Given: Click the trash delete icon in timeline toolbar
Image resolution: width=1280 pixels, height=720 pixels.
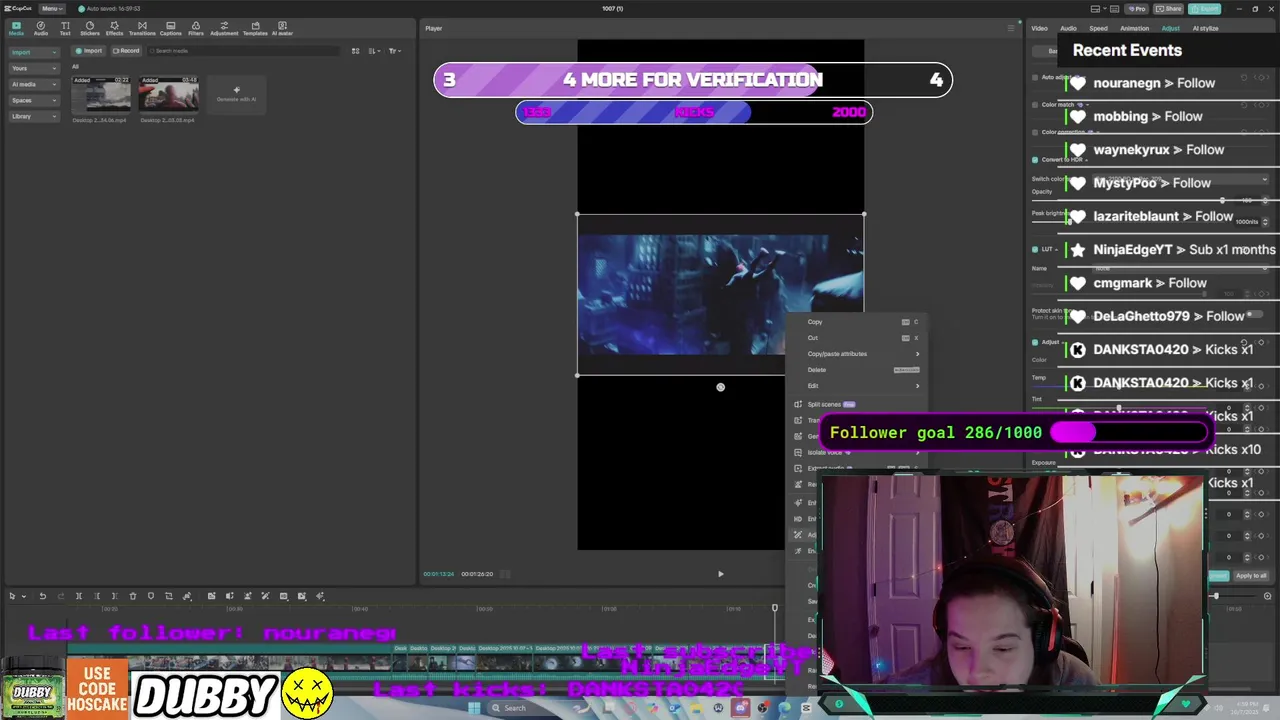Looking at the screenshot, I should pos(133,596).
